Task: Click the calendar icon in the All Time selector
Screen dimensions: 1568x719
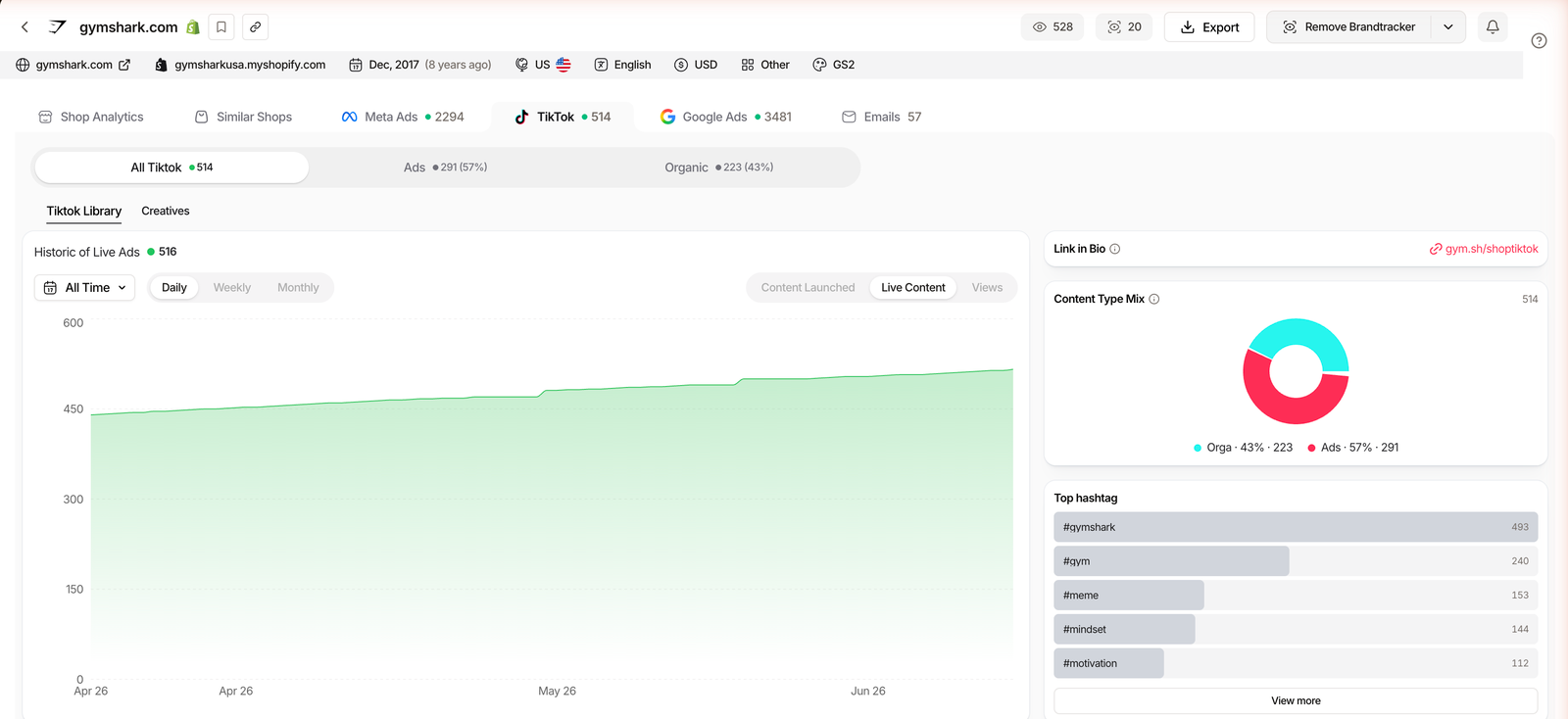Action: [51, 288]
